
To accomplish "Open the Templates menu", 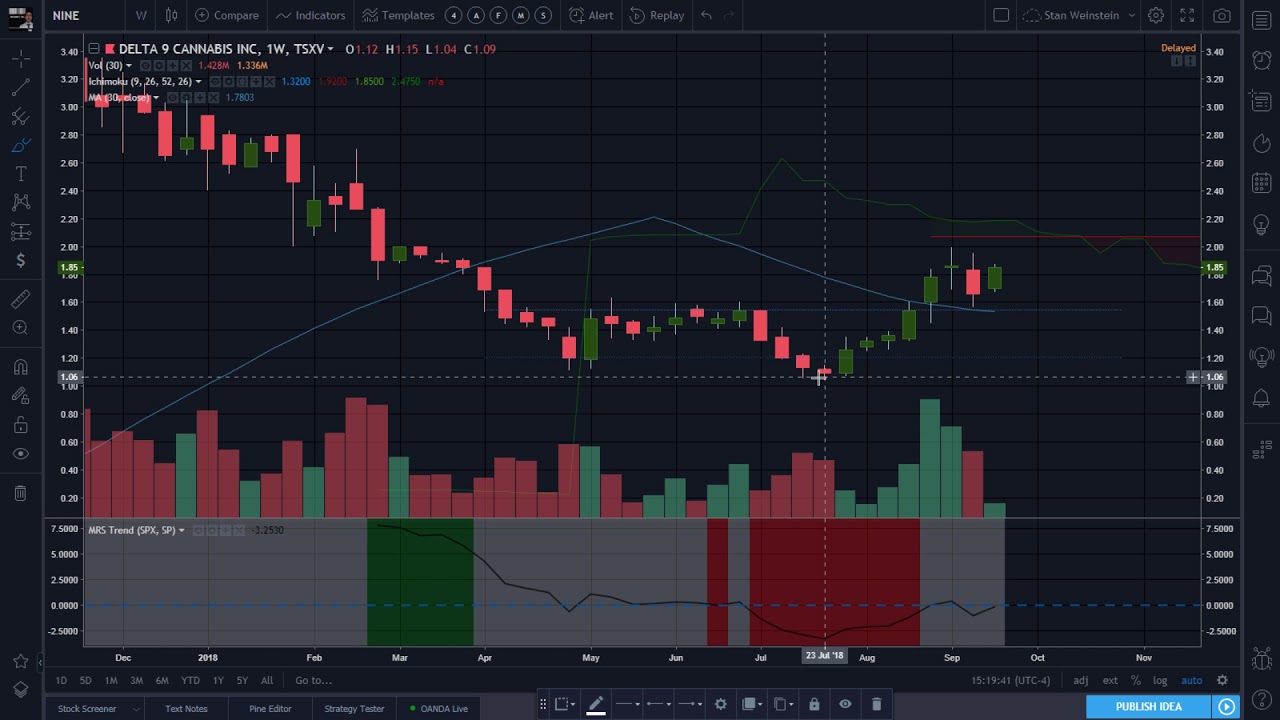I will [x=398, y=15].
